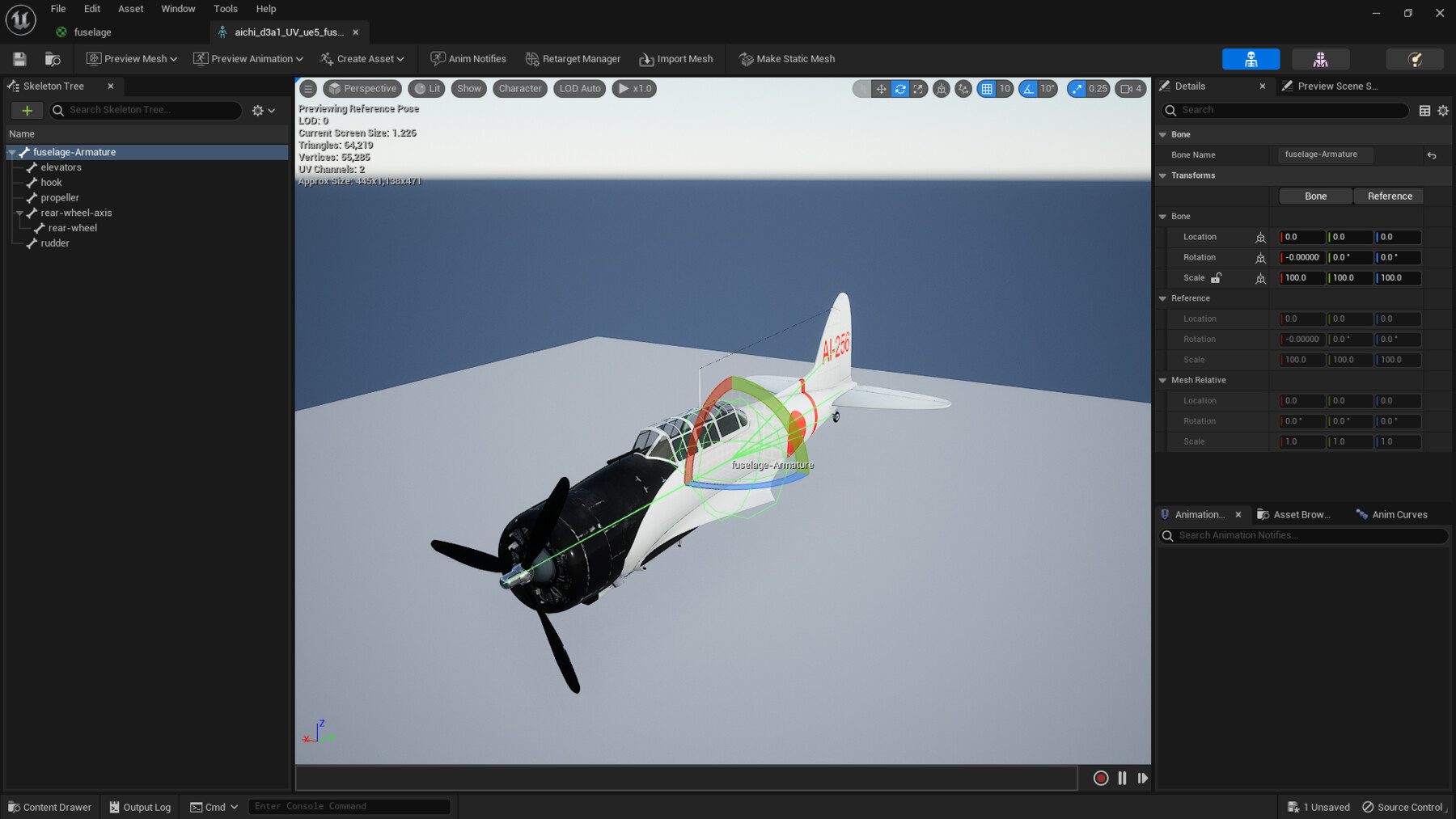Select the rotate mode in the viewport toolbar

(x=899, y=89)
